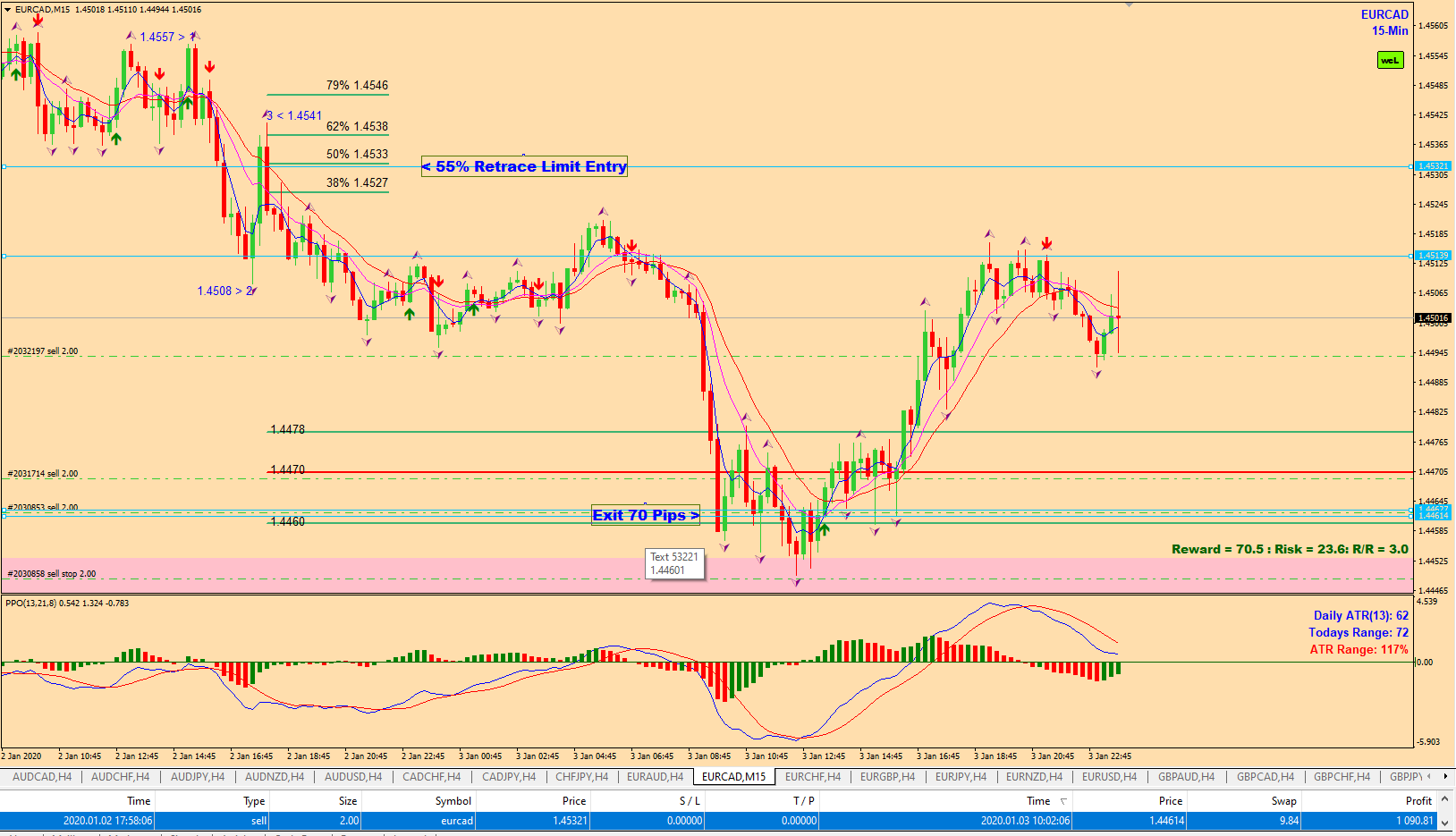Open the chart menu arrow beside EURCAD,M15
Viewport: 1456px width, 836px height.
coord(8,10)
